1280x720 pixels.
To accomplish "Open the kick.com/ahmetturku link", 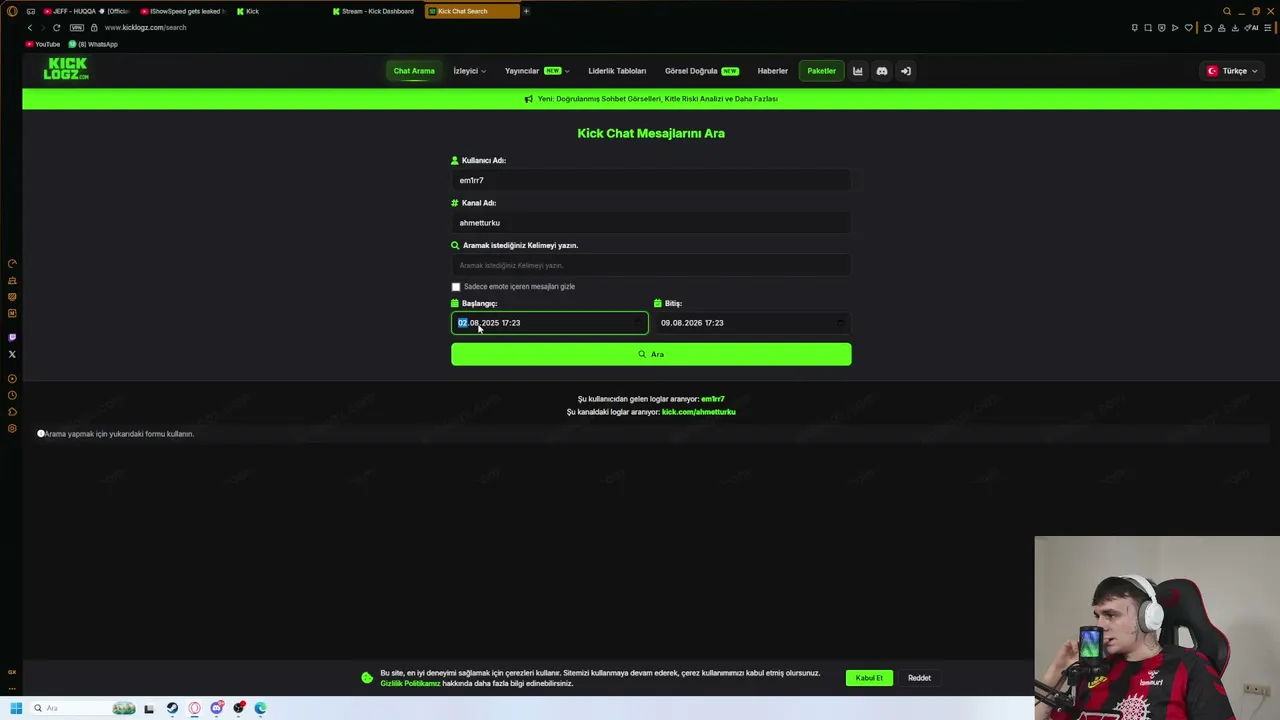I will coord(698,412).
